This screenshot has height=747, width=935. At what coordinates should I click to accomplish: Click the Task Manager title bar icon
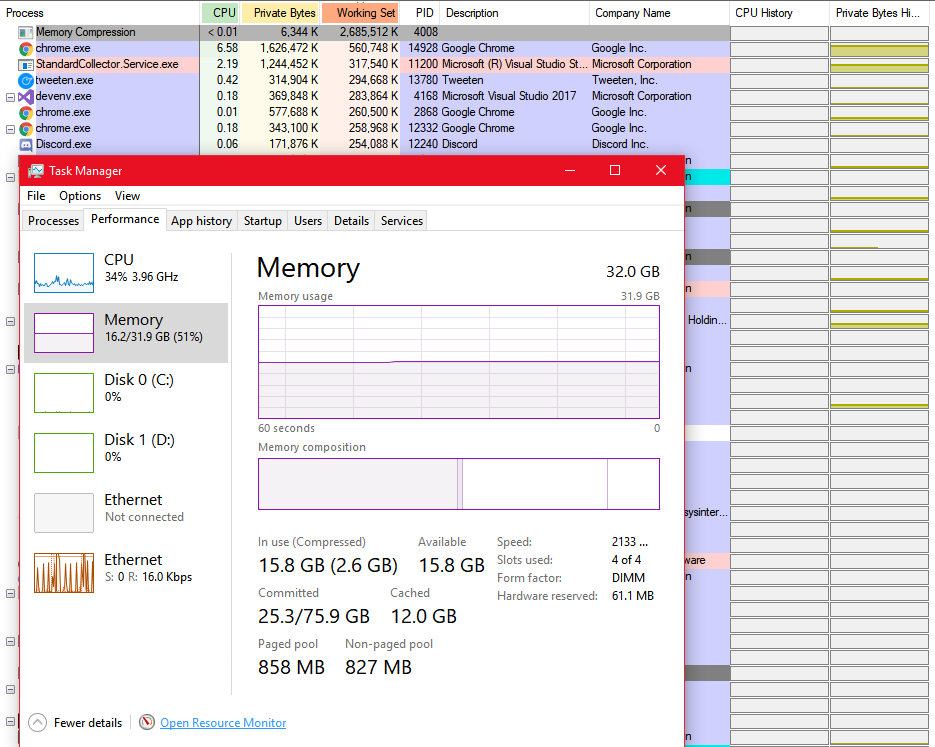tap(36, 171)
